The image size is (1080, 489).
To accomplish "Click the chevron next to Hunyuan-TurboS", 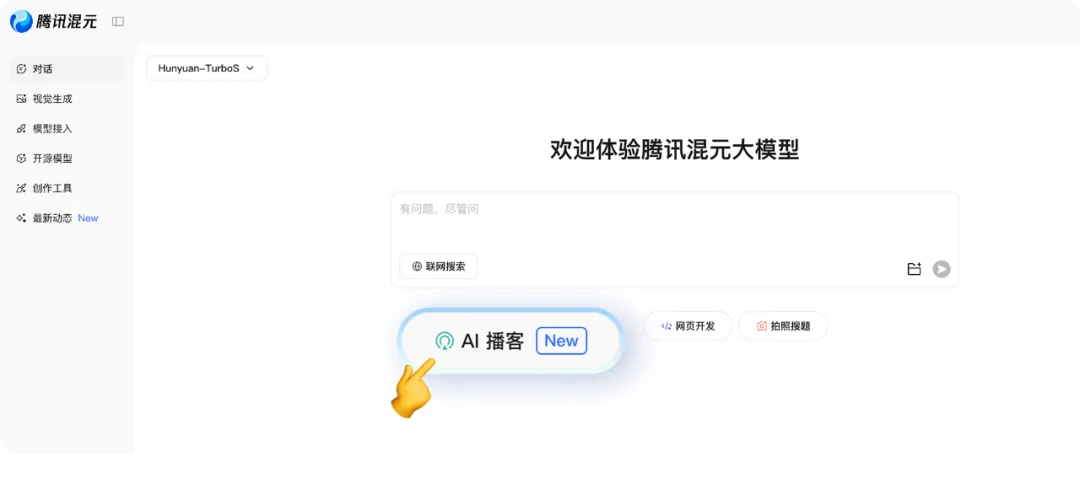I will [250, 68].
